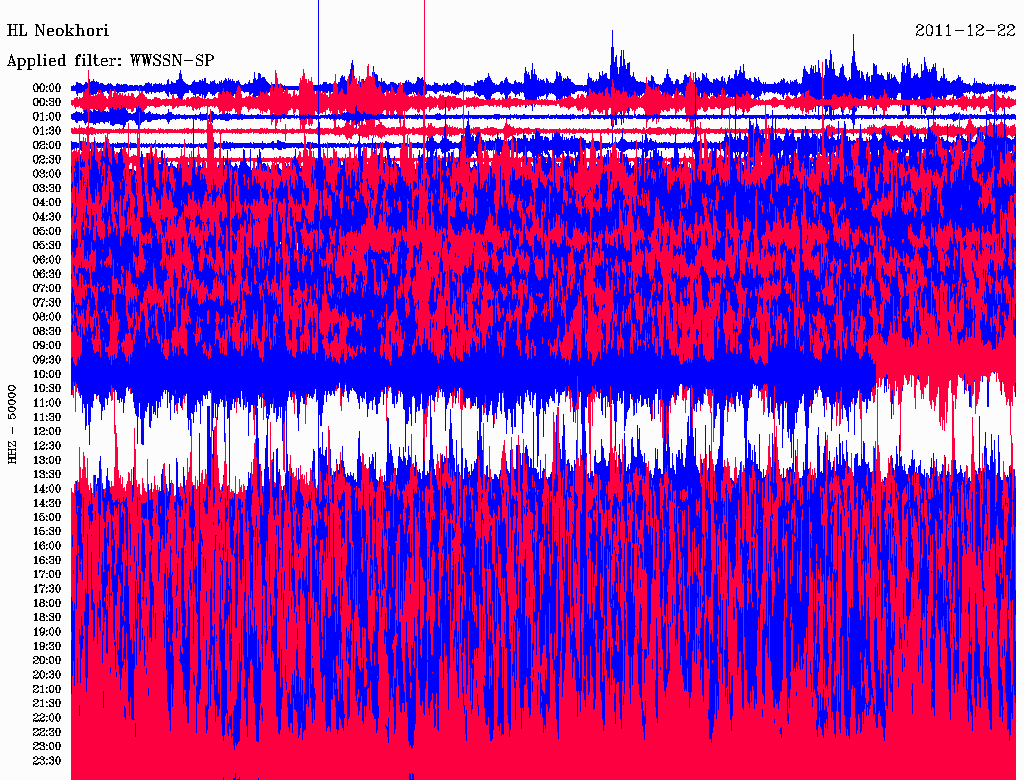Click the 08:00 time label
Image resolution: width=1024 pixels, height=780 pixels.
(47, 317)
